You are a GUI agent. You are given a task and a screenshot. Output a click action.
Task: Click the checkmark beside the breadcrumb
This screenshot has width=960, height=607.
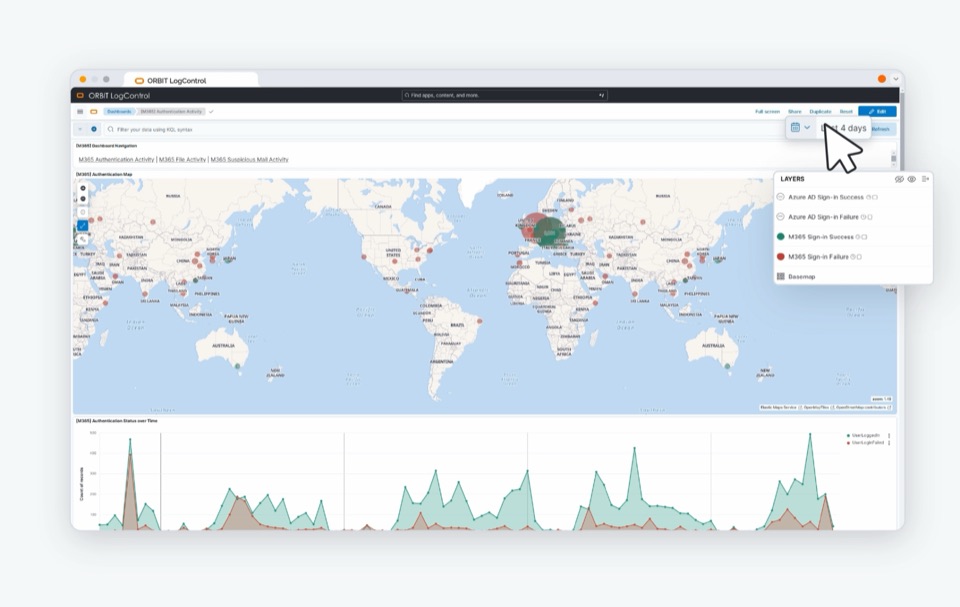click(x=211, y=111)
